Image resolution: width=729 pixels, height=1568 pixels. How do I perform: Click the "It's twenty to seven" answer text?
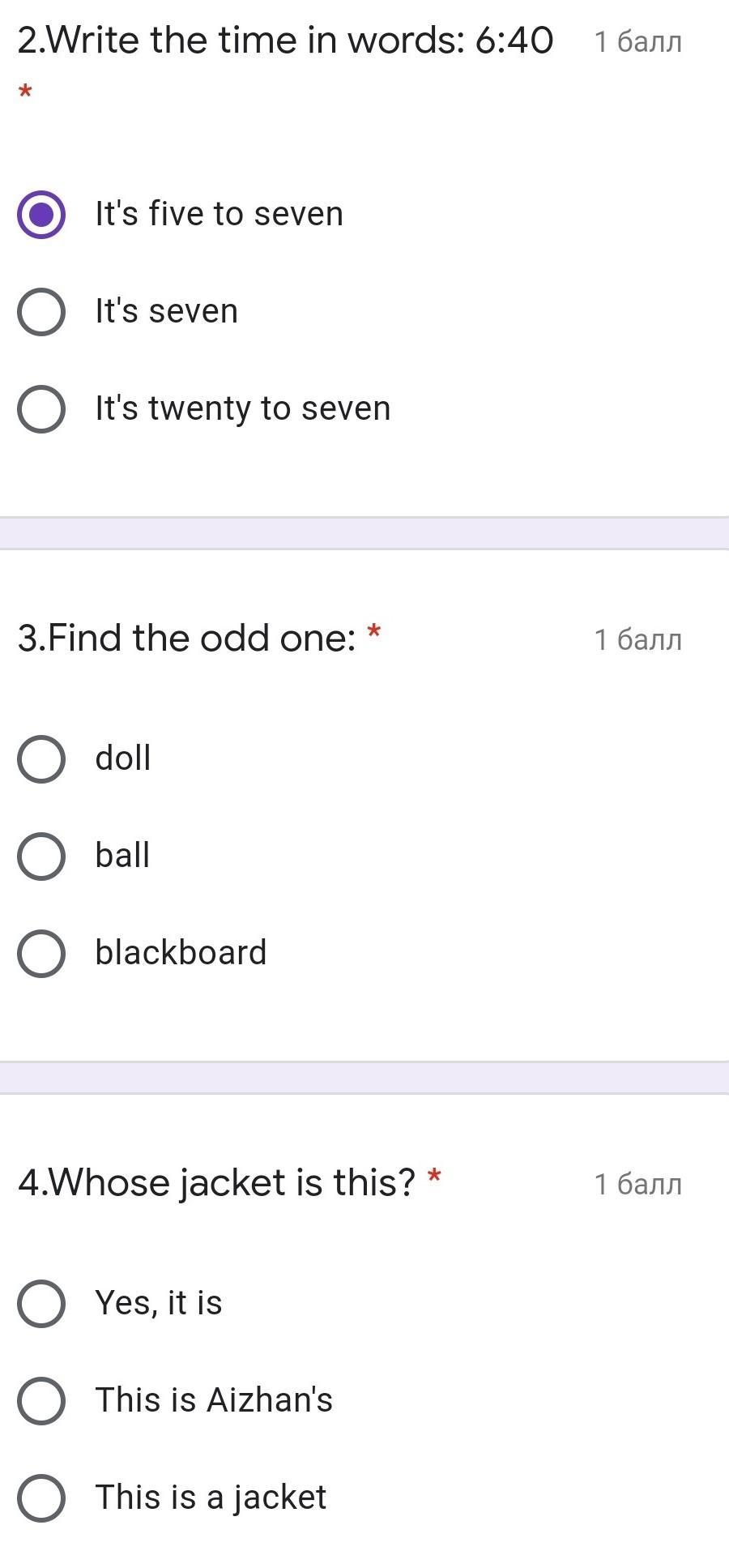[243, 408]
